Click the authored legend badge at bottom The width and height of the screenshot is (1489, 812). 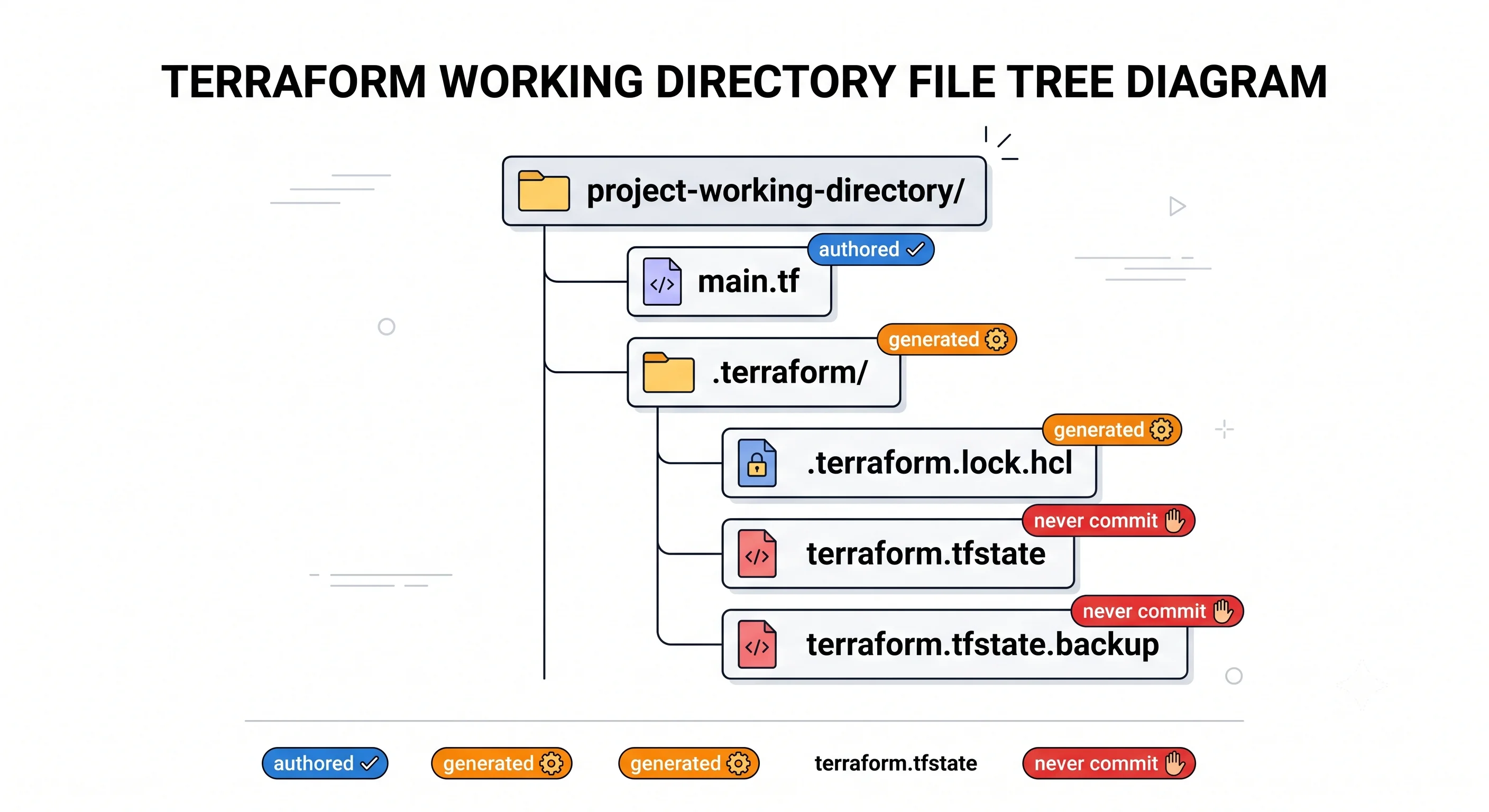[x=325, y=763]
